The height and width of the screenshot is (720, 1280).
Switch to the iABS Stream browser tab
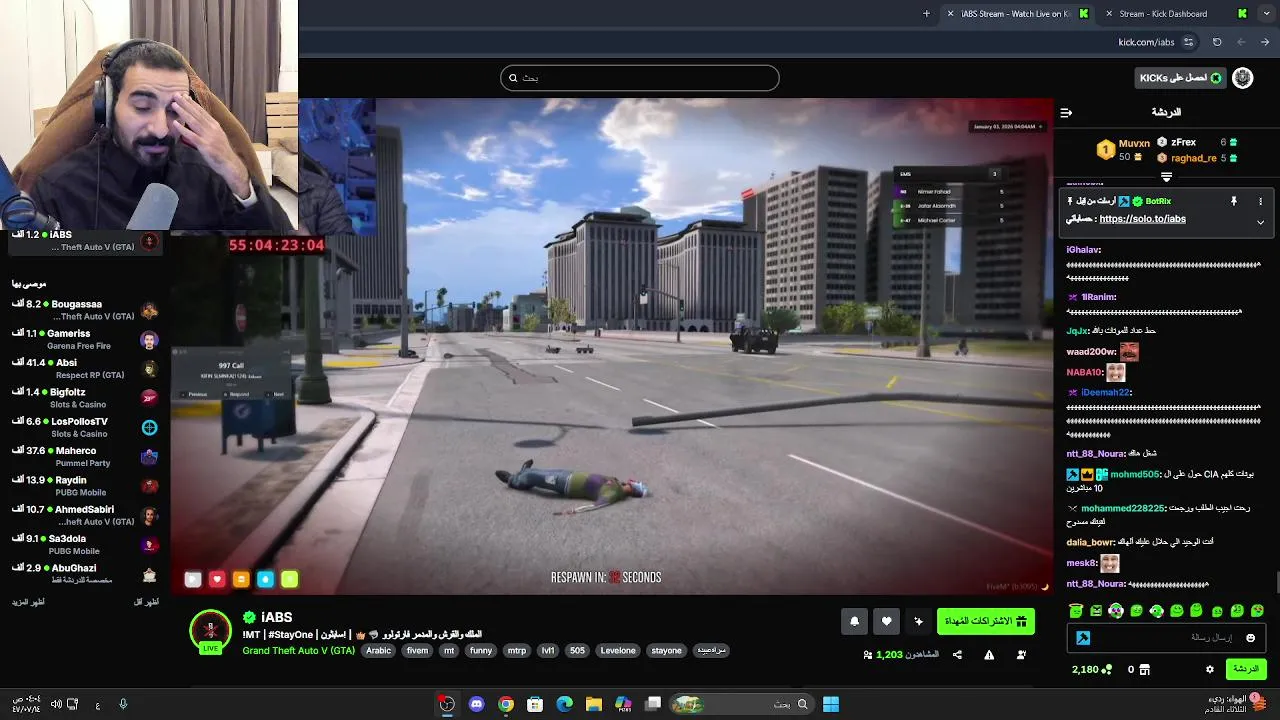pos(1015,14)
